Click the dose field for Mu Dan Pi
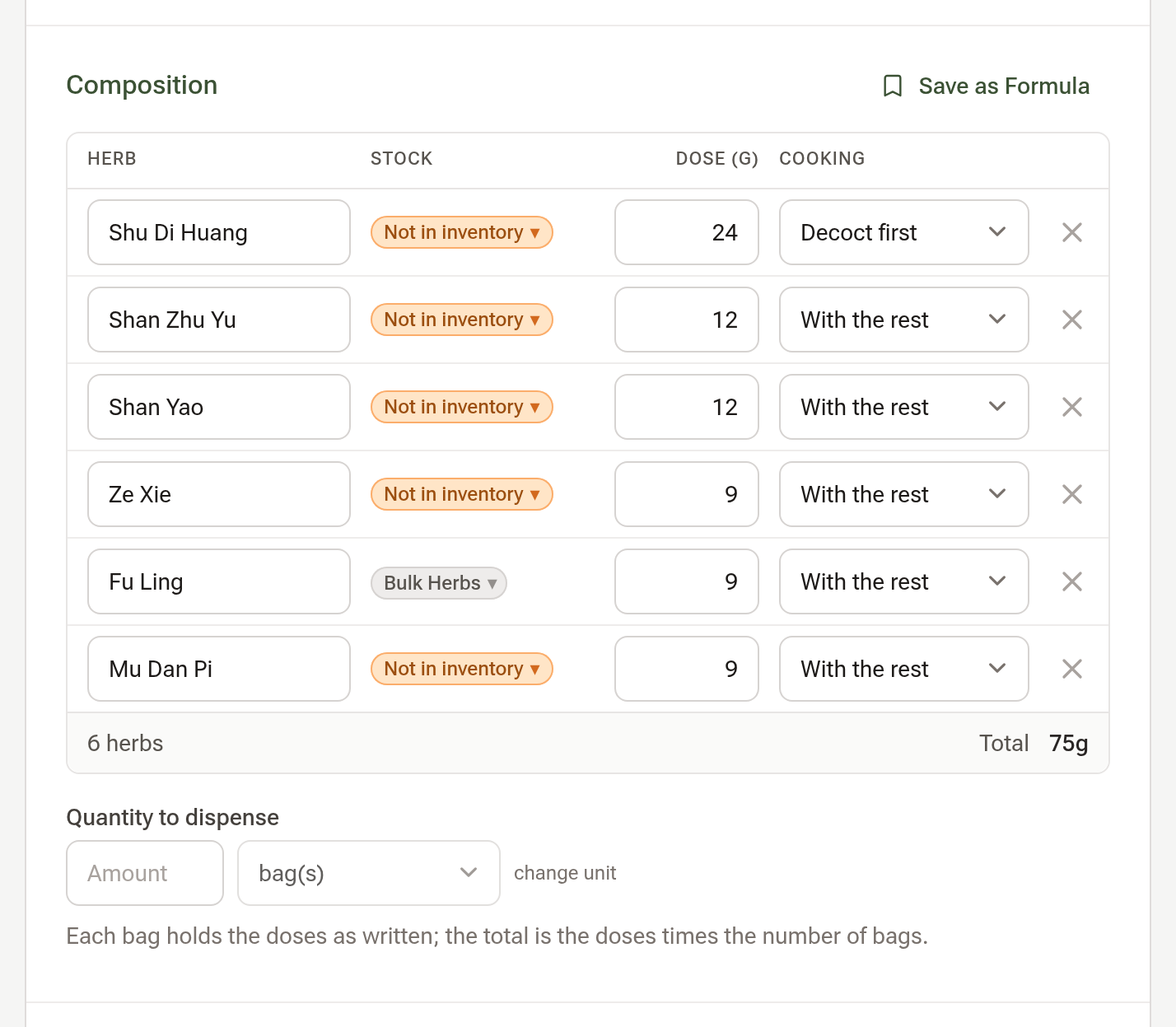This screenshot has height=1027, width=1176. point(687,669)
